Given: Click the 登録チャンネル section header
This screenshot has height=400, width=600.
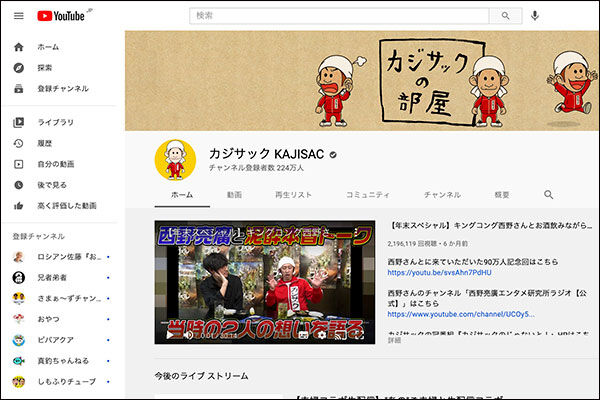Looking at the screenshot, I should click(x=39, y=236).
